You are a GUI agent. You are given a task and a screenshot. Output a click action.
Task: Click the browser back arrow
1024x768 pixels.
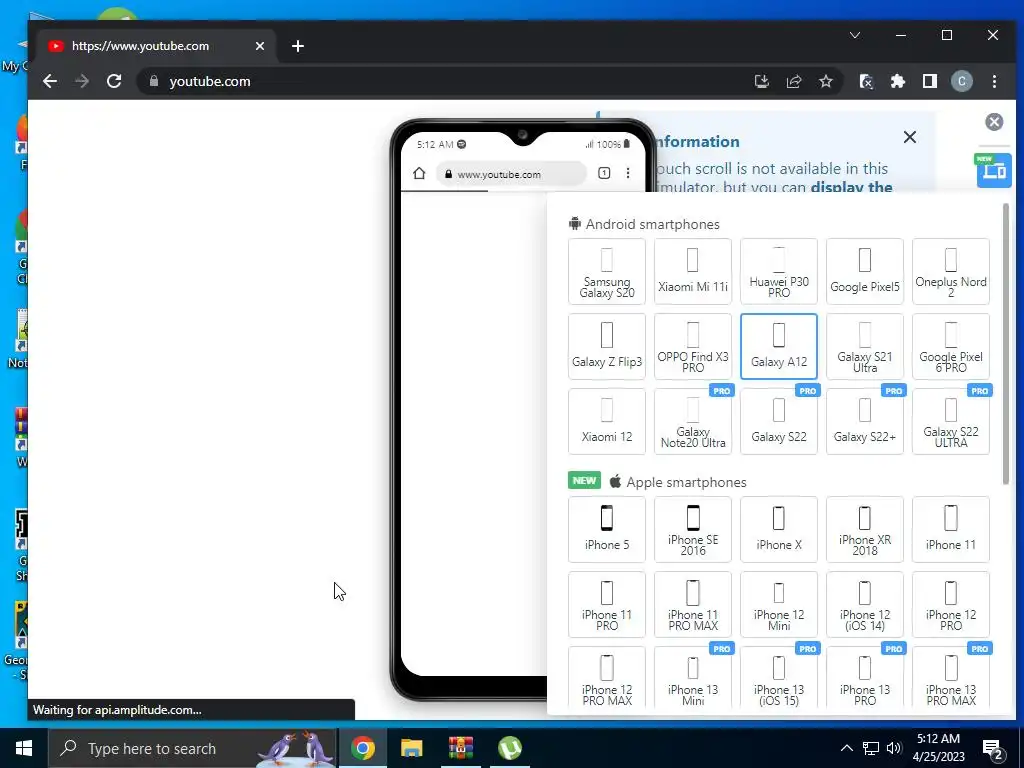50,81
